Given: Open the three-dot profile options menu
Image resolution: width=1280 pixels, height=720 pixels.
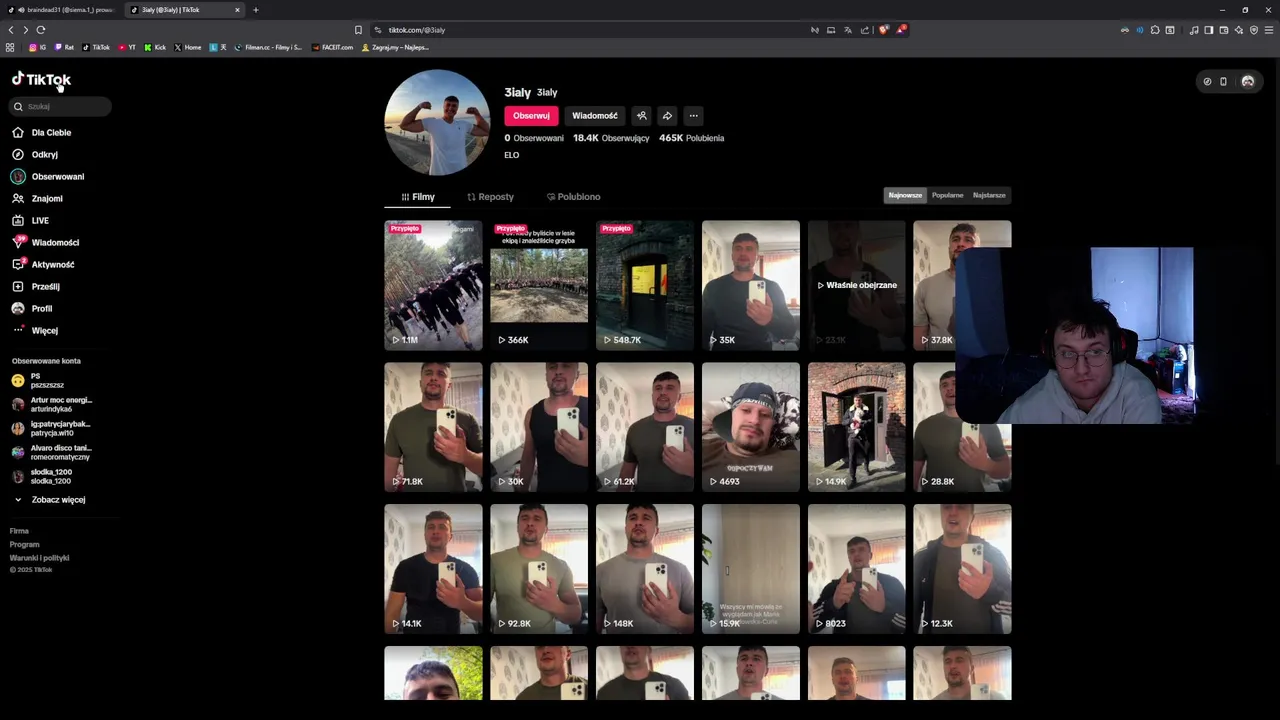Looking at the screenshot, I should pyautogui.click(x=693, y=115).
